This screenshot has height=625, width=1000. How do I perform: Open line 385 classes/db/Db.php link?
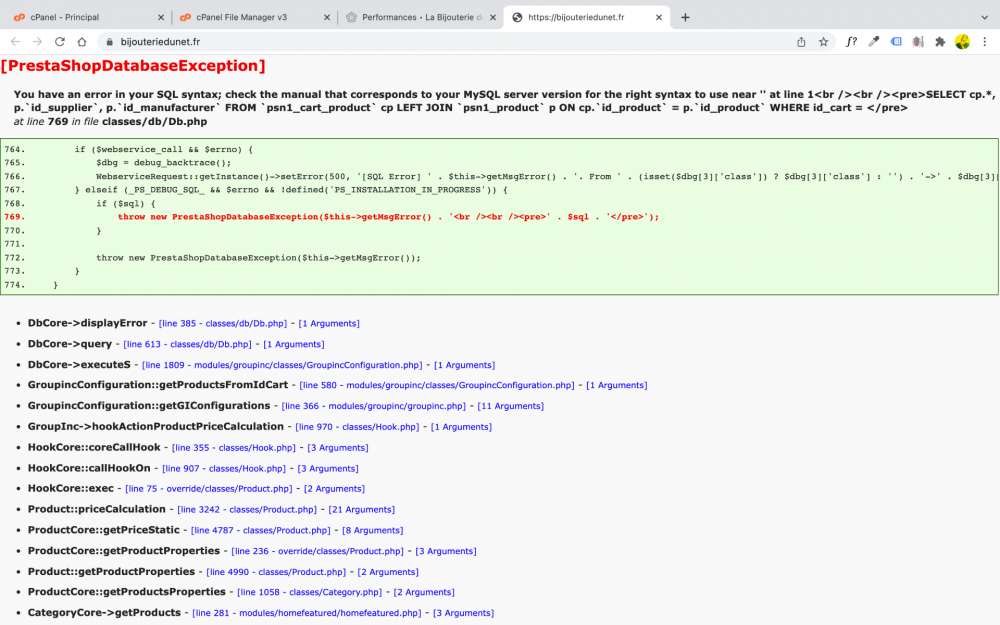(x=223, y=323)
